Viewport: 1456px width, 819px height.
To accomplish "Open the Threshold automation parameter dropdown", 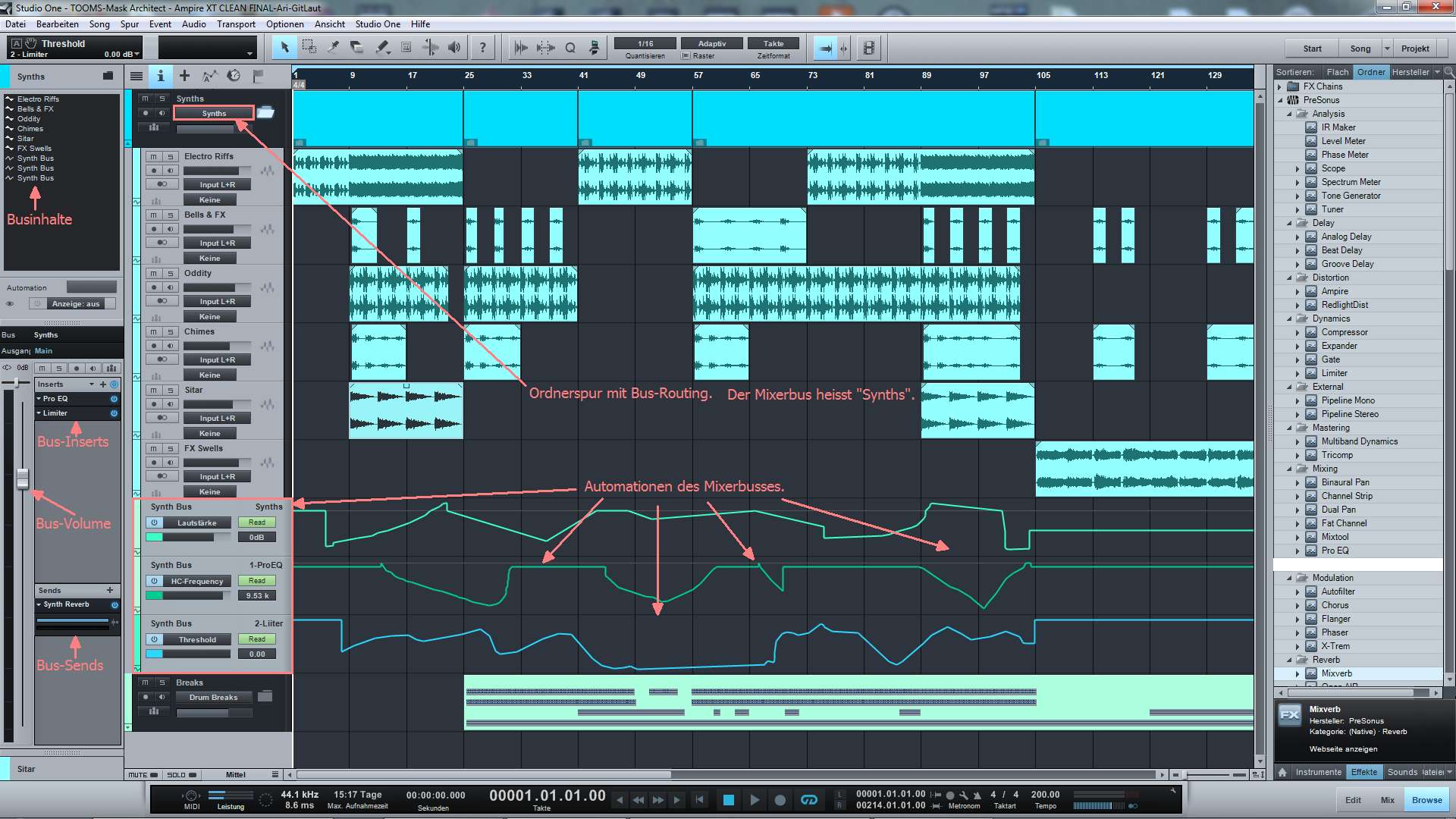I will [197, 640].
